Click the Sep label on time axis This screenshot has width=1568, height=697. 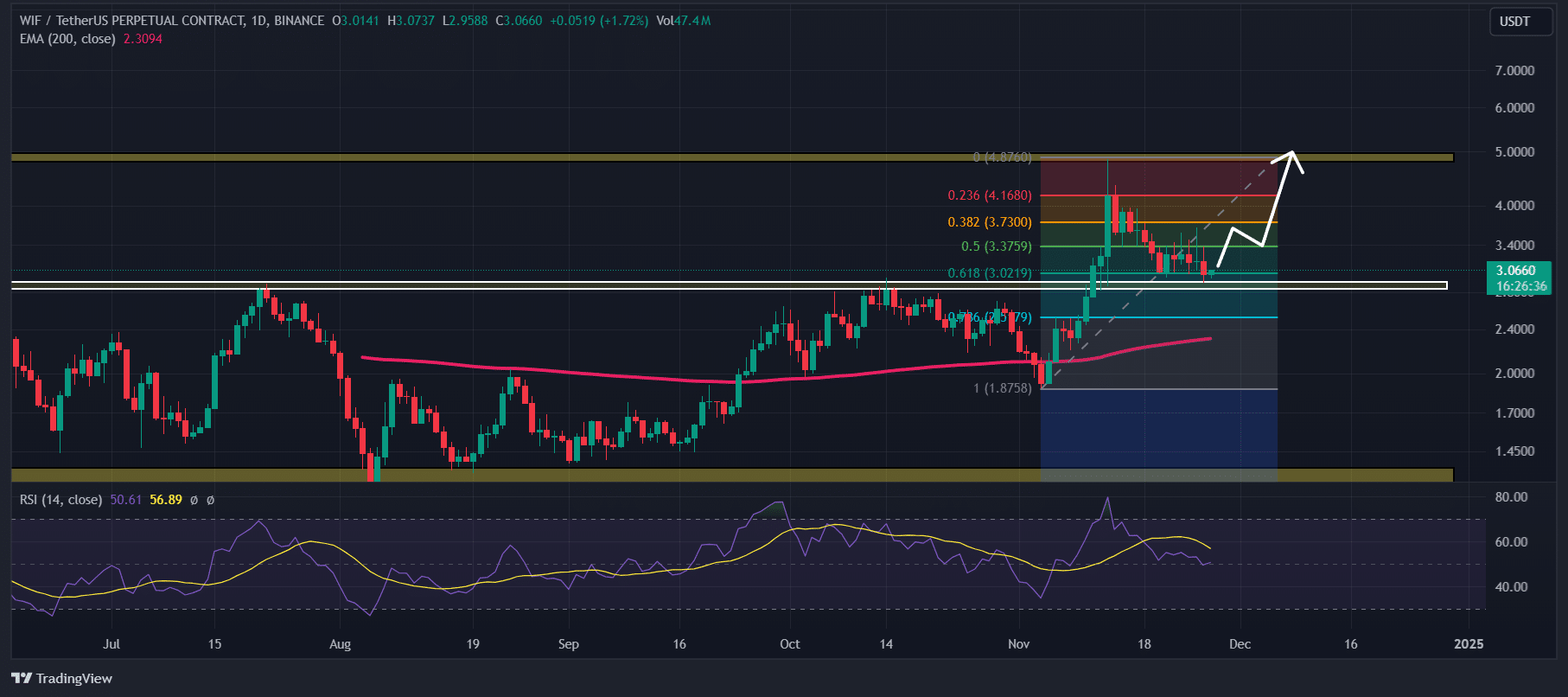(x=569, y=643)
